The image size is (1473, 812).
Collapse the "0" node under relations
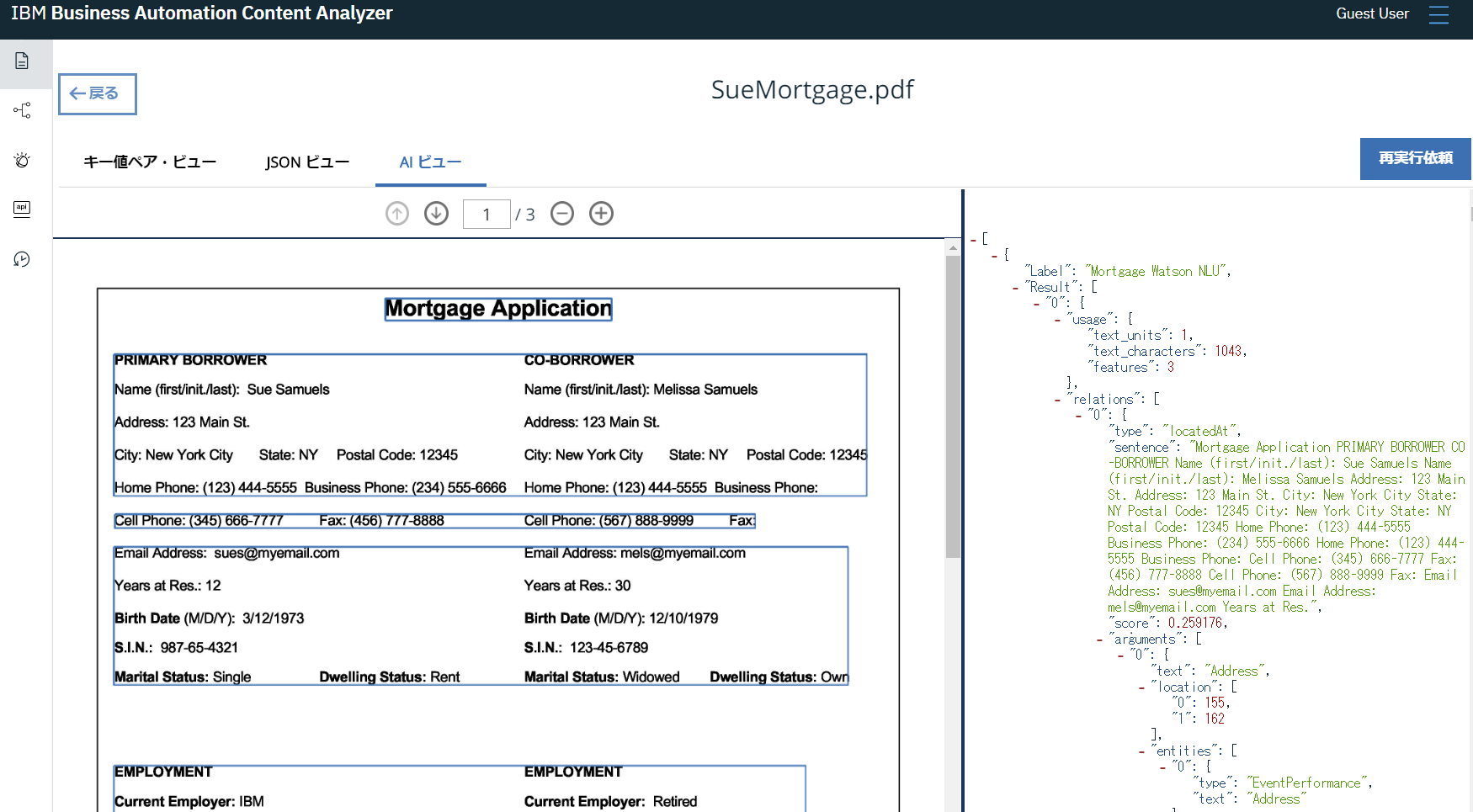click(x=1079, y=416)
